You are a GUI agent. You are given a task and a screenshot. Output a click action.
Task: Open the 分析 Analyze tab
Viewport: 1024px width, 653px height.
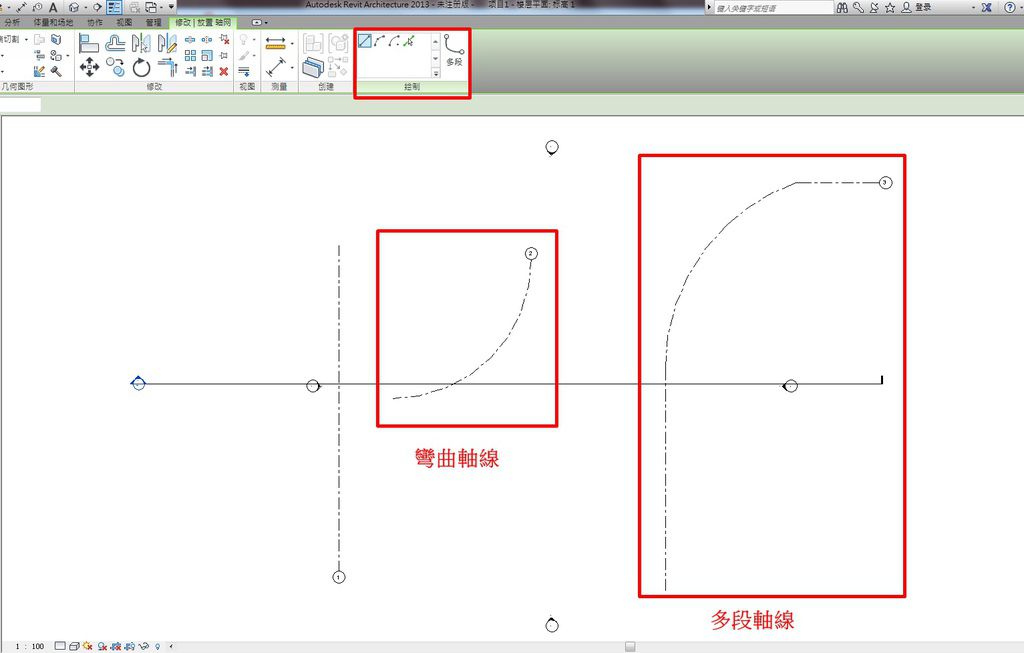[12, 22]
